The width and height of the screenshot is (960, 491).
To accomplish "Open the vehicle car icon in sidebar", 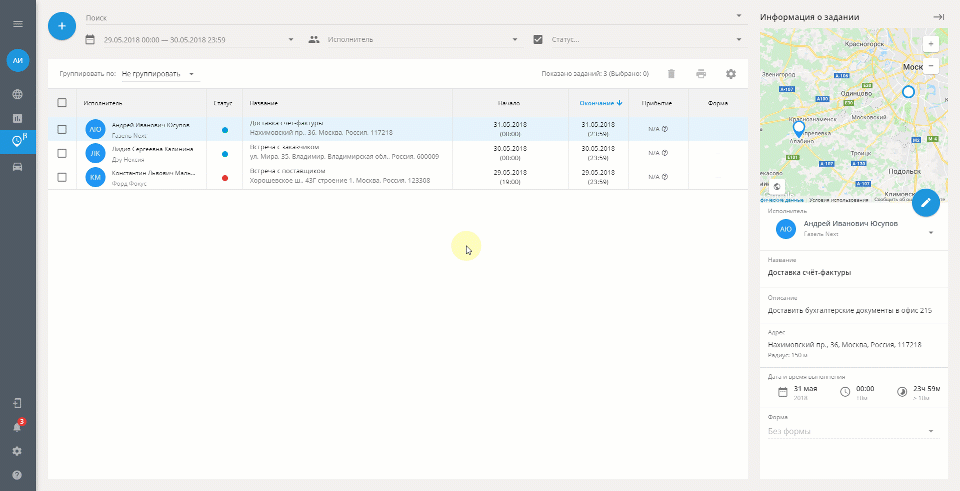I will tap(18, 167).
